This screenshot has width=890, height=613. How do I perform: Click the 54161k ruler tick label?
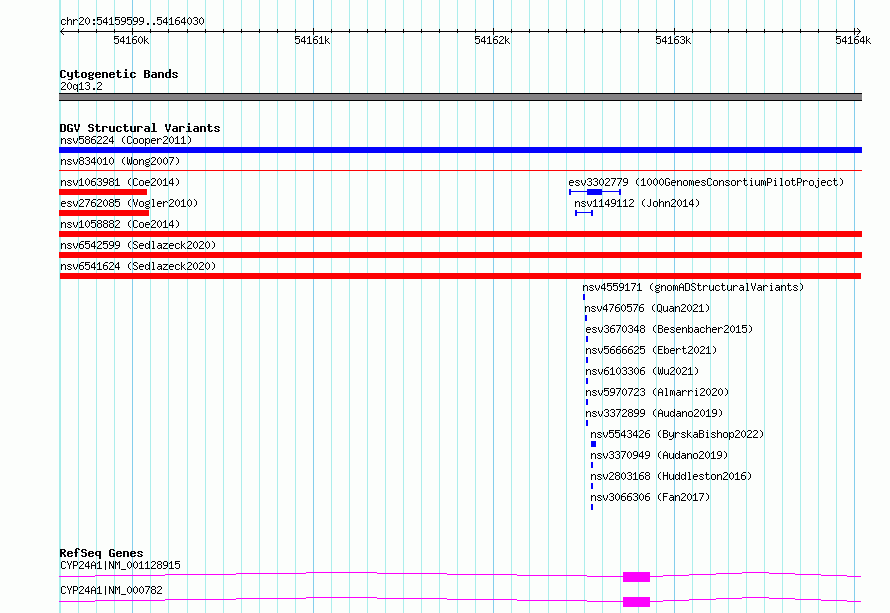click(312, 40)
